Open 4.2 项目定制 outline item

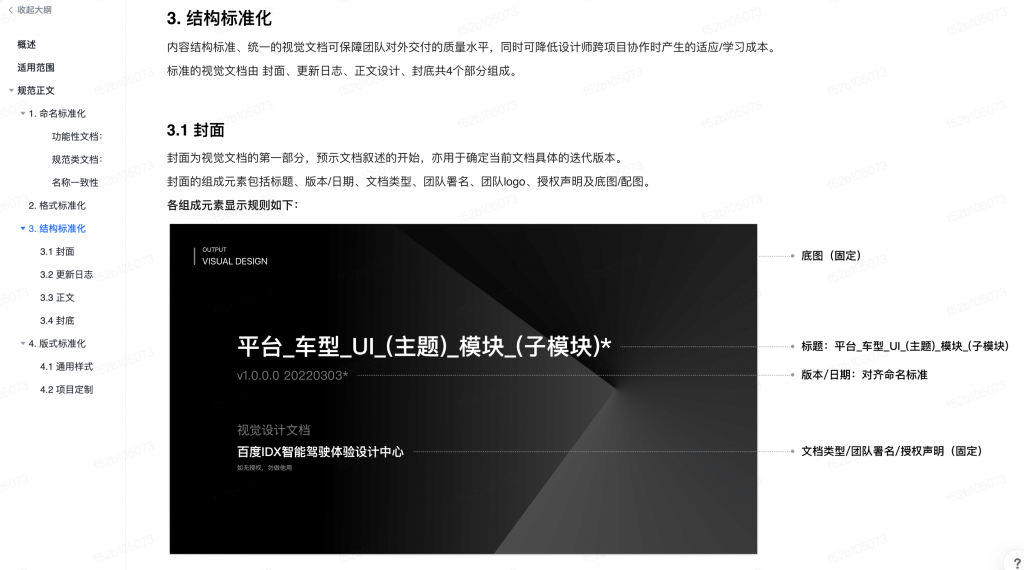tap(66, 389)
